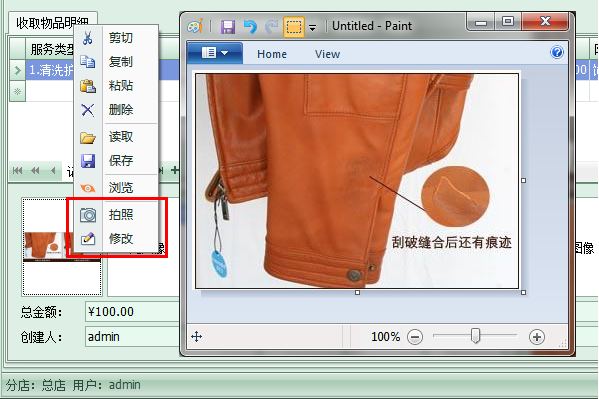Click the Redo arrow in the Paint toolbar
The image size is (599, 399).
coord(272,27)
